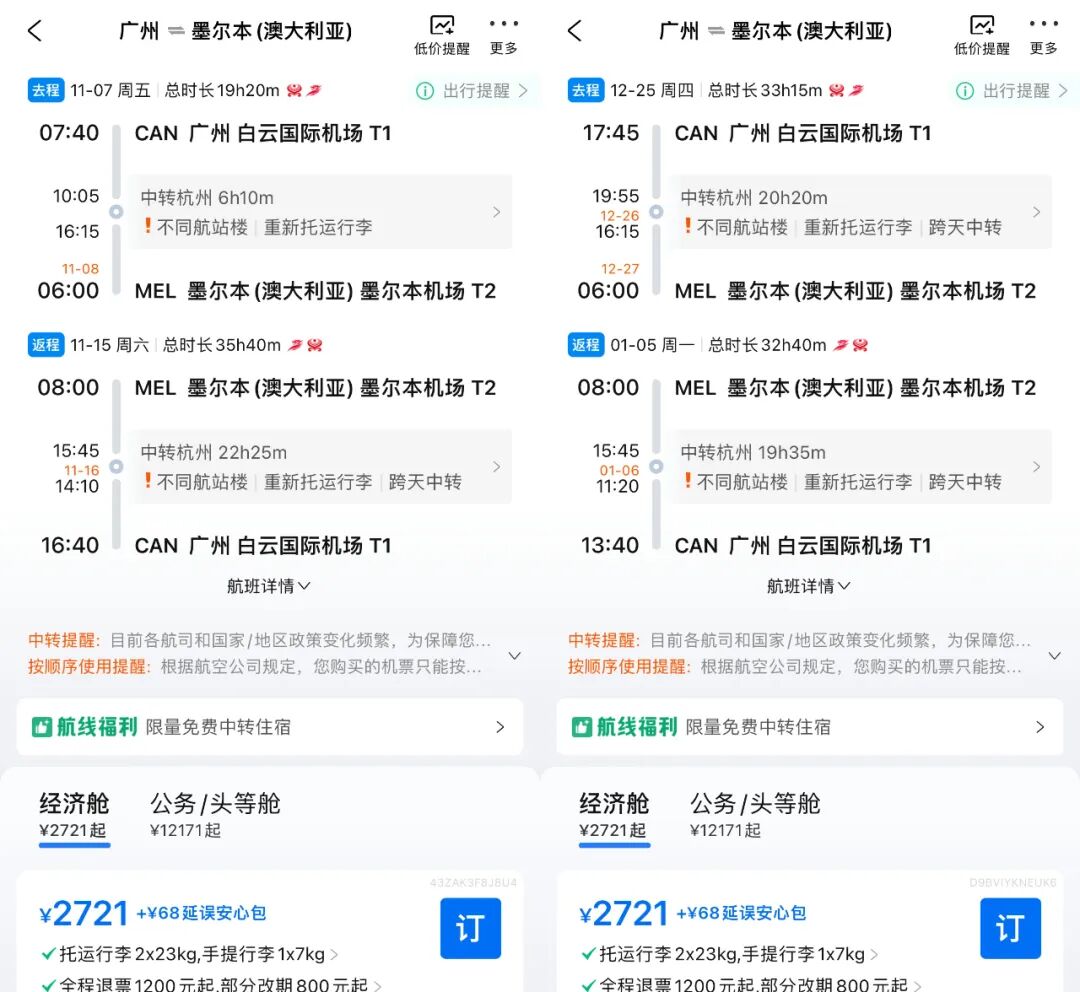
Task: Tap the 出行提醒 info icon
Action: [x=427, y=90]
